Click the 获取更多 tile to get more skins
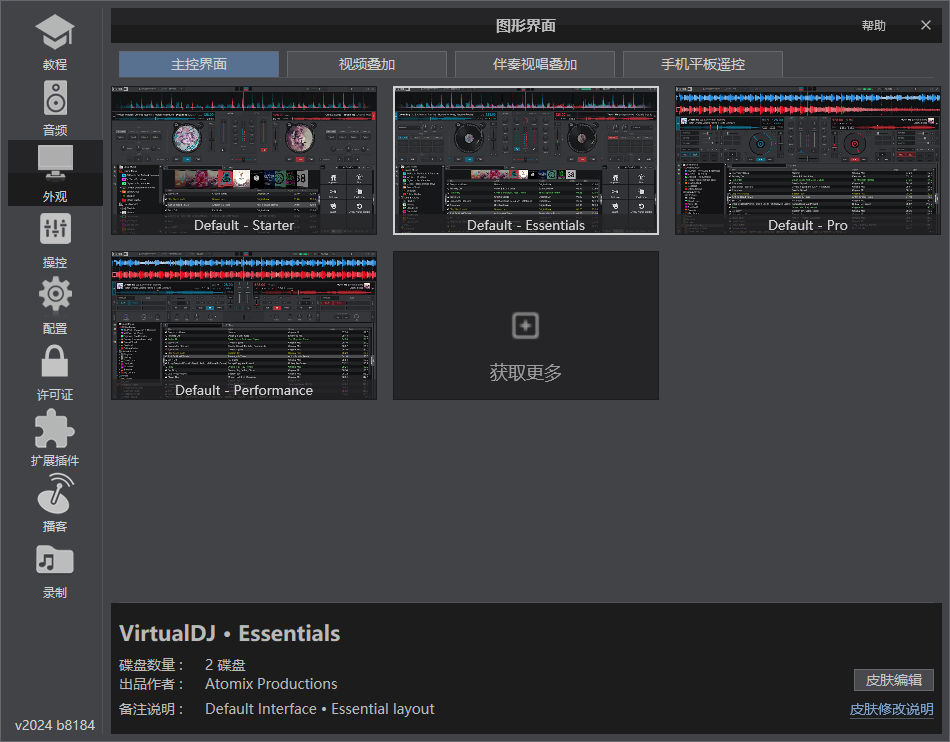This screenshot has width=950, height=742. point(526,325)
